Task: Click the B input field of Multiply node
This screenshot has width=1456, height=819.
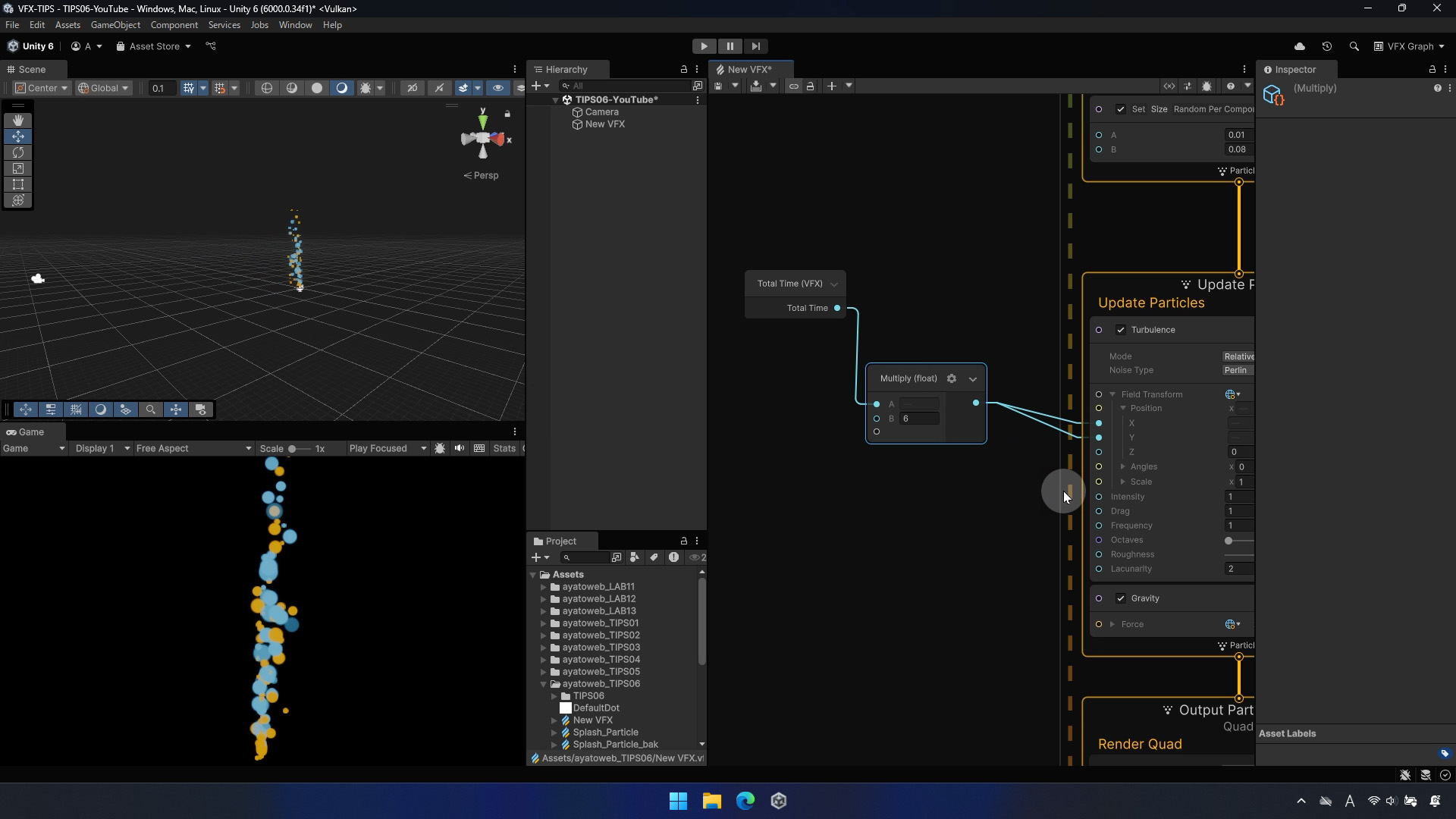Action: pos(919,419)
